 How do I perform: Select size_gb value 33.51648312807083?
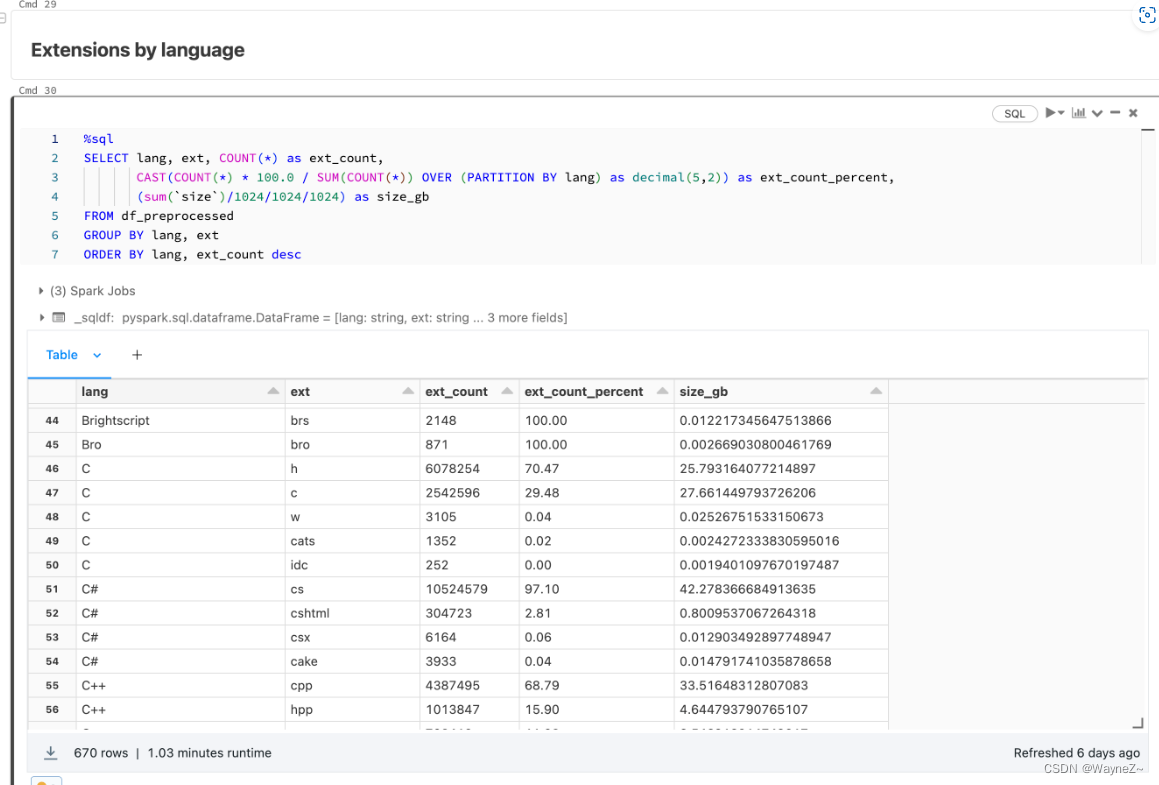(781, 686)
